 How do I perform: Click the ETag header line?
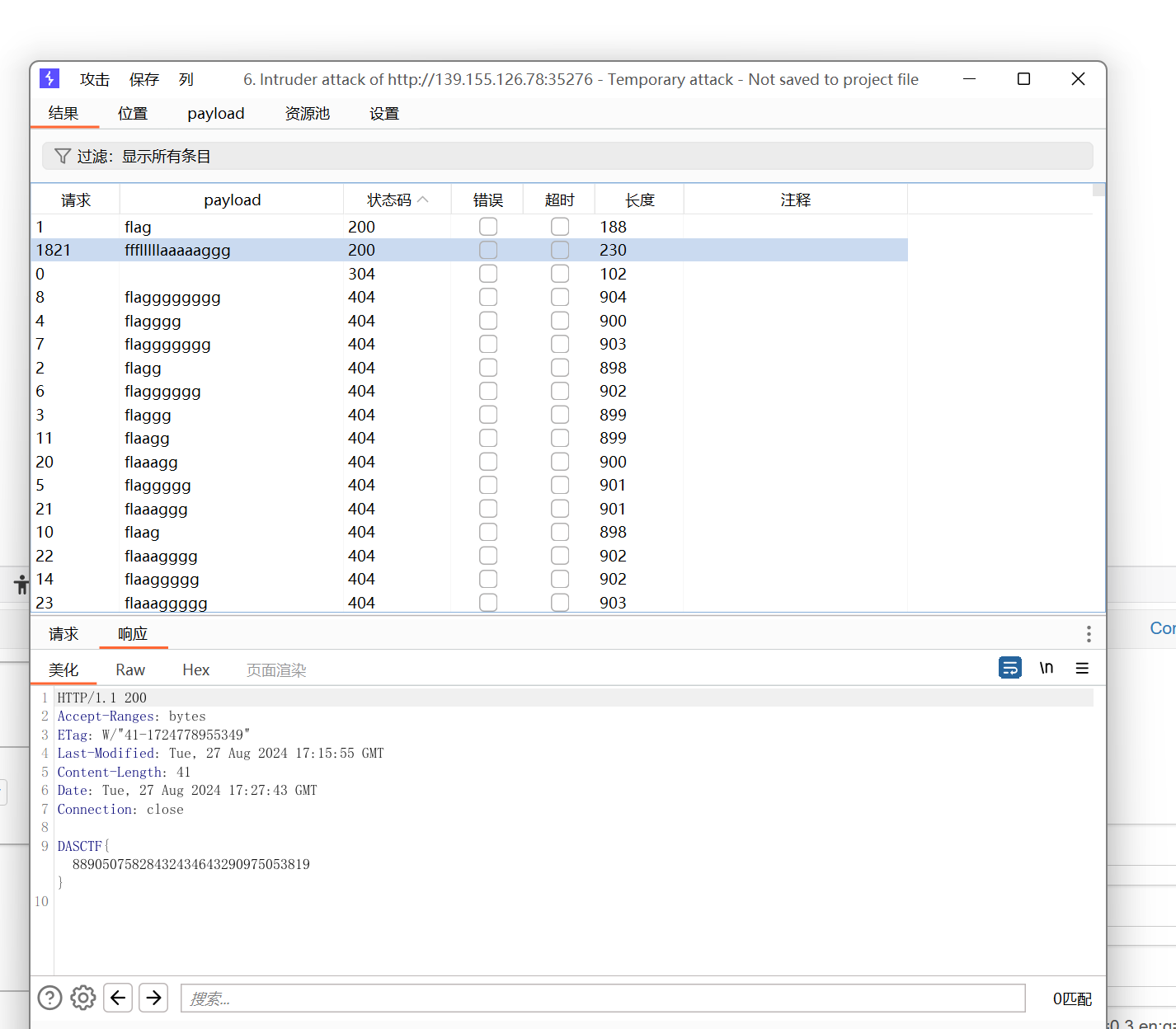click(x=153, y=734)
